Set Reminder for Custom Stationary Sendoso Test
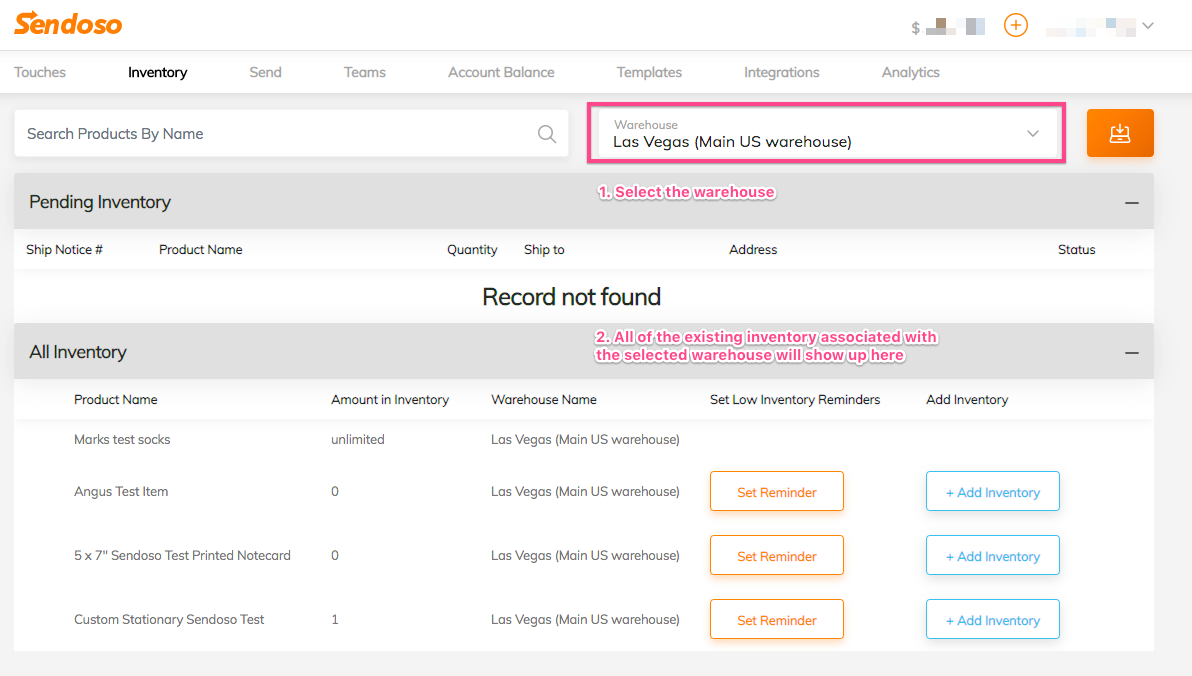This screenshot has width=1192, height=676. pos(776,620)
